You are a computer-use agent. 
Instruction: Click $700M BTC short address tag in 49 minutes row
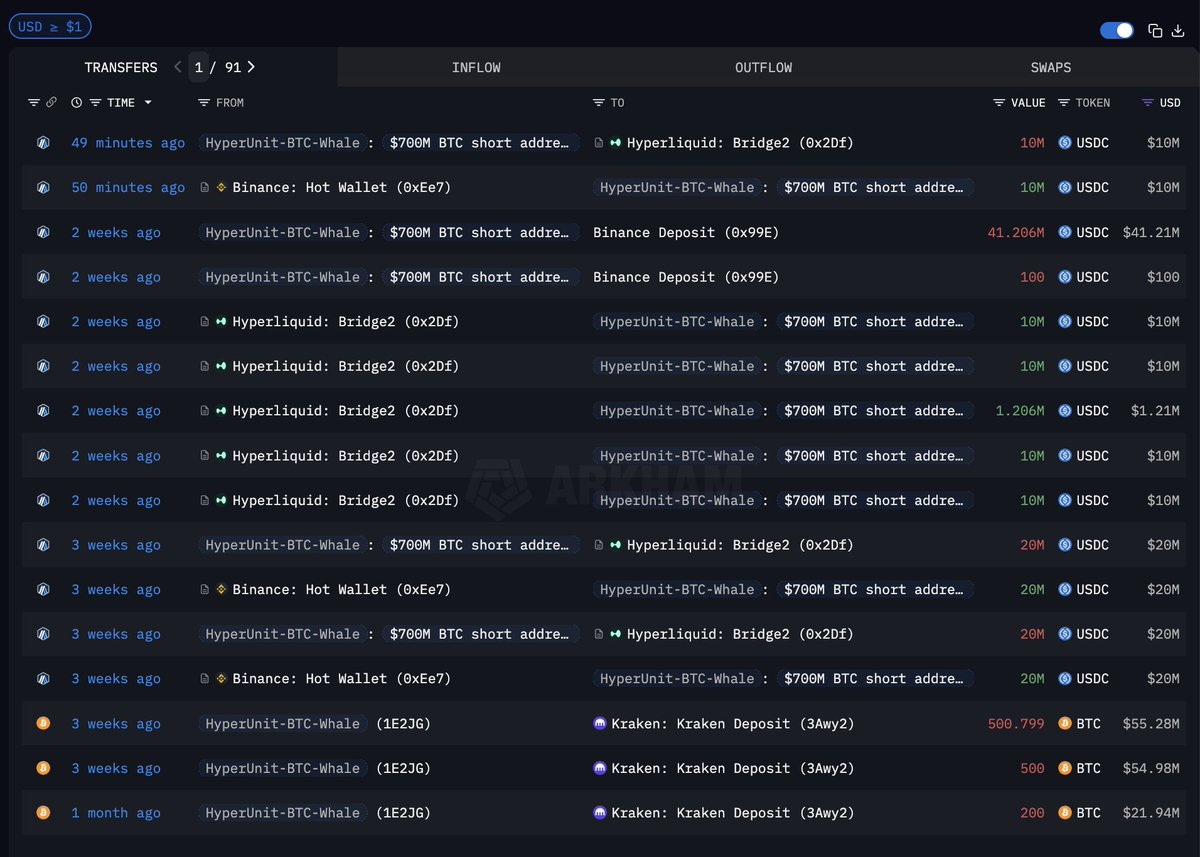point(480,143)
